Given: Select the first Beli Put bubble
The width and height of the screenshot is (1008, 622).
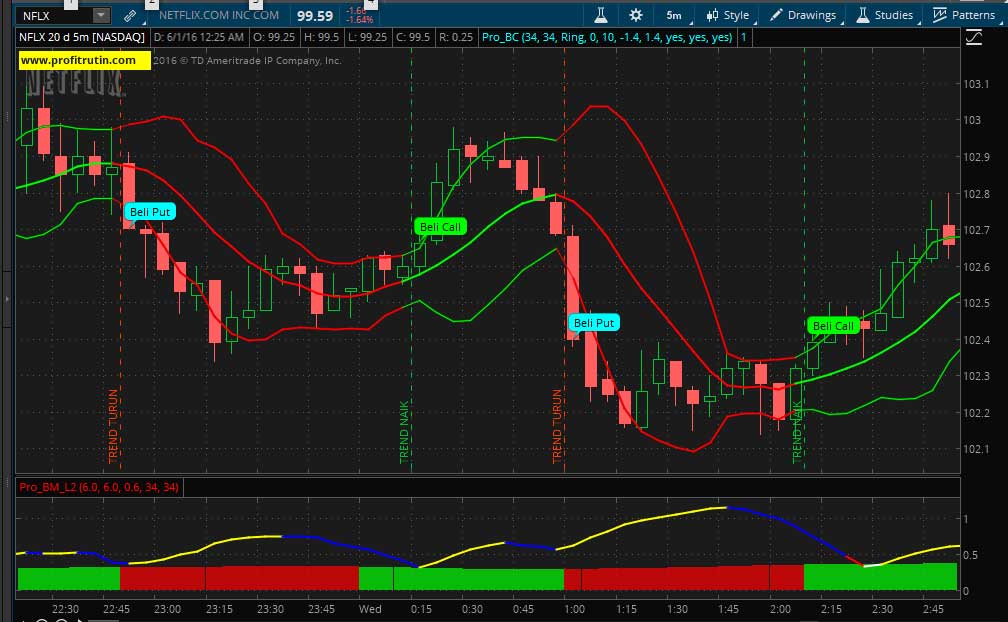Looking at the screenshot, I should (150, 212).
